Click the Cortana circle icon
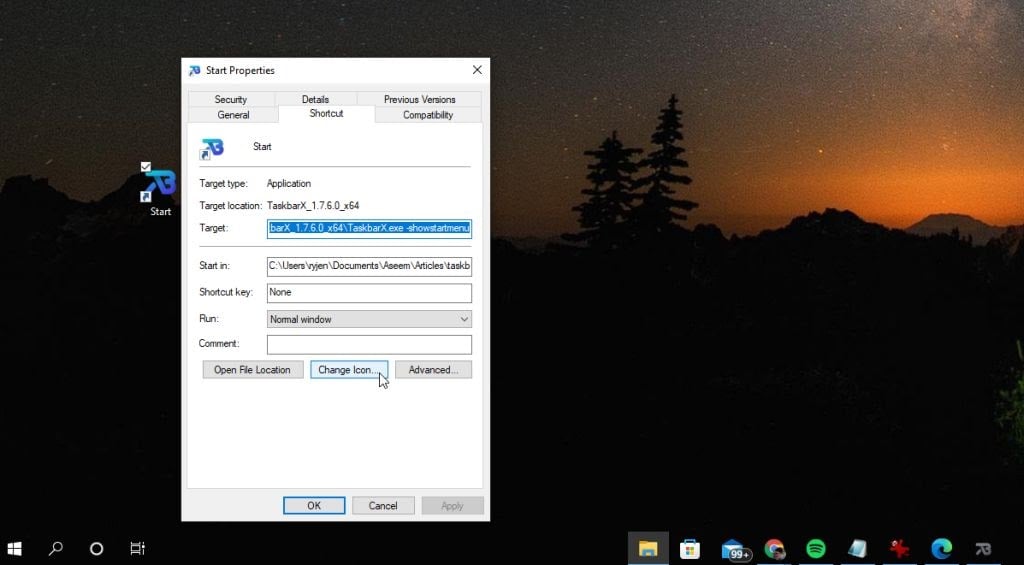Image resolution: width=1024 pixels, height=565 pixels. tap(97, 549)
